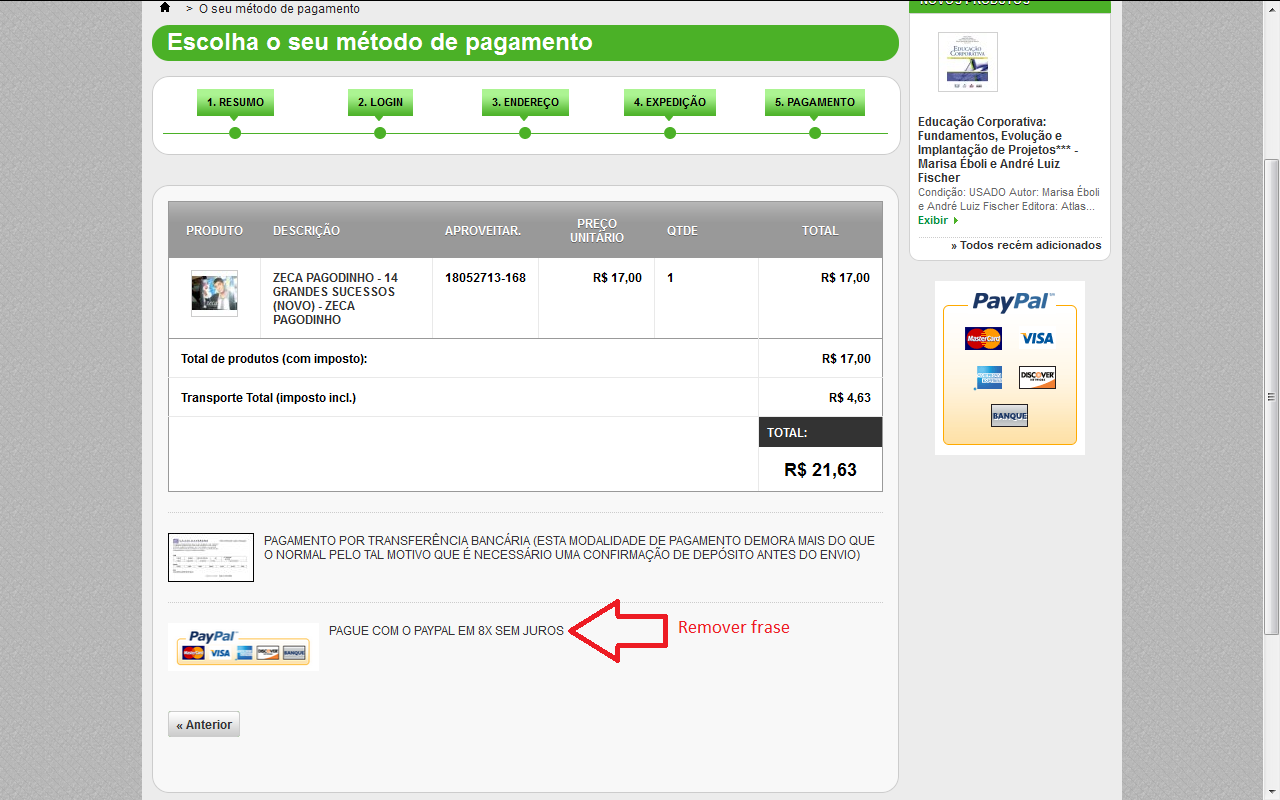Click the Discover card icon in sidebar
Screen dimensions: 1280x800
click(x=1037, y=377)
